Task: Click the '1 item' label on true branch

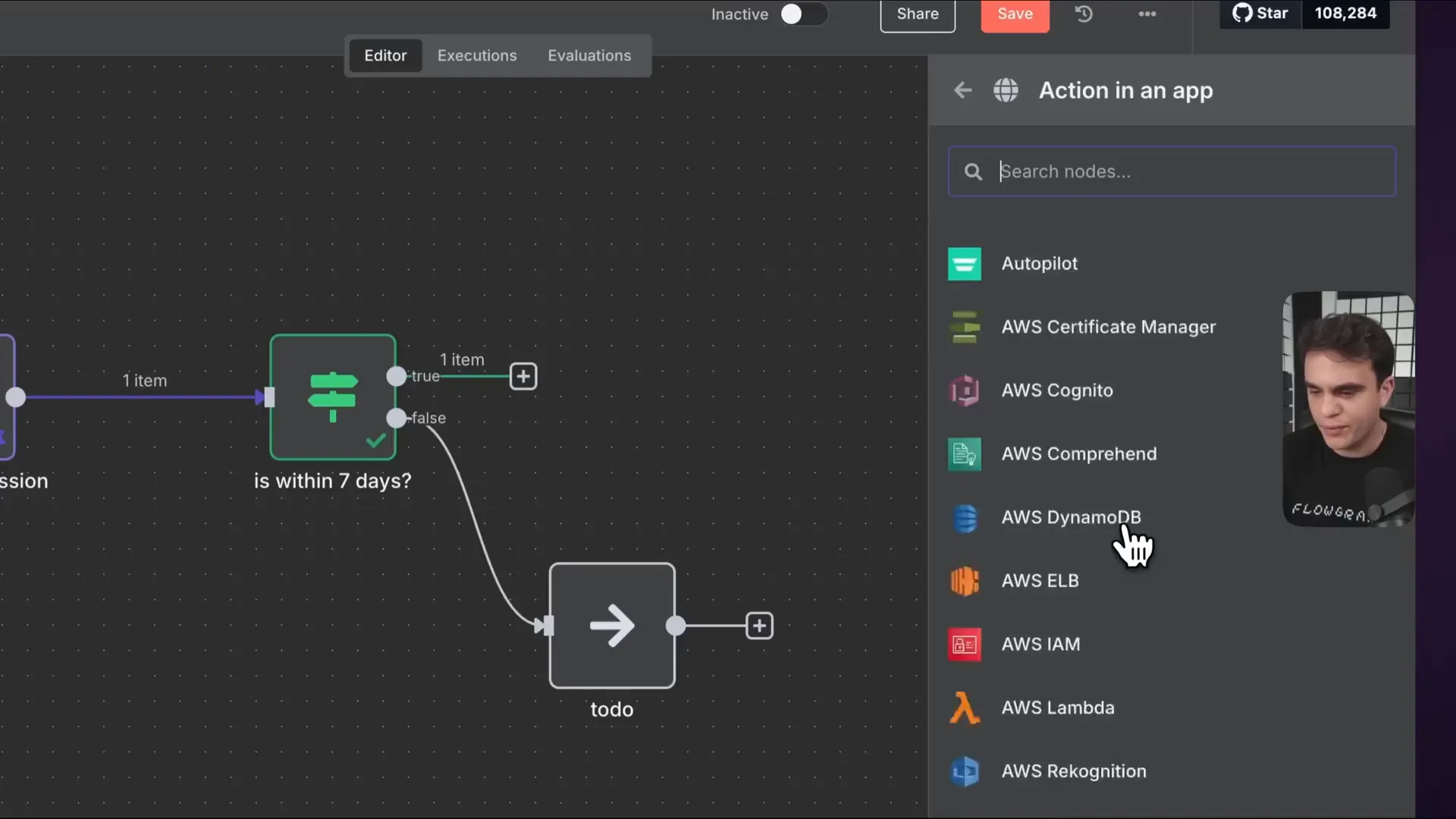Action: click(x=462, y=360)
